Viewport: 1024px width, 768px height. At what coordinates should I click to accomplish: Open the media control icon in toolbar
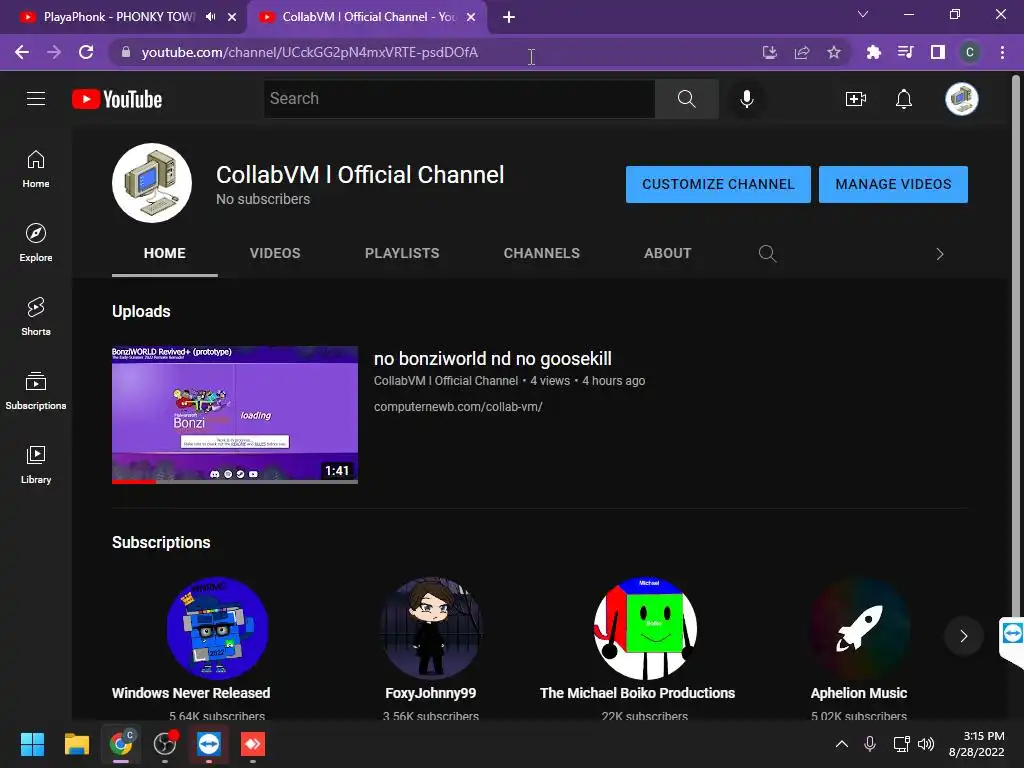click(x=905, y=52)
